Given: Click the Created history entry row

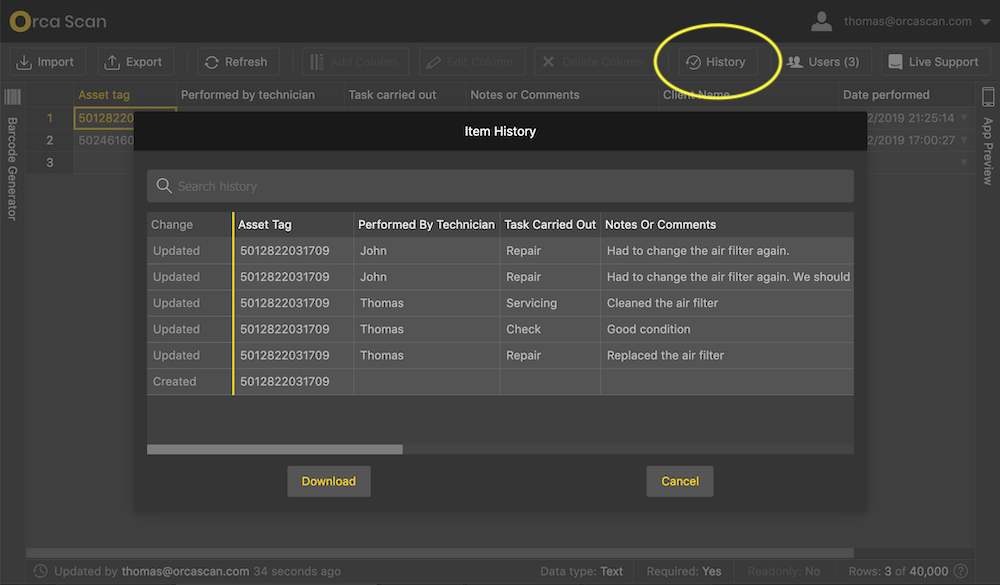Looking at the screenshot, I should coord(175,381).
